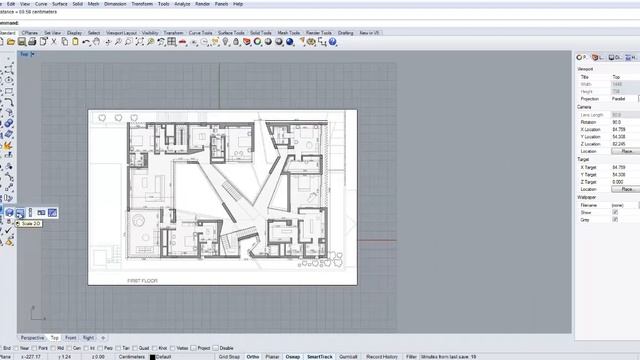Click the black Default layer color swatch
640x360 pixels.
point(152,357)
